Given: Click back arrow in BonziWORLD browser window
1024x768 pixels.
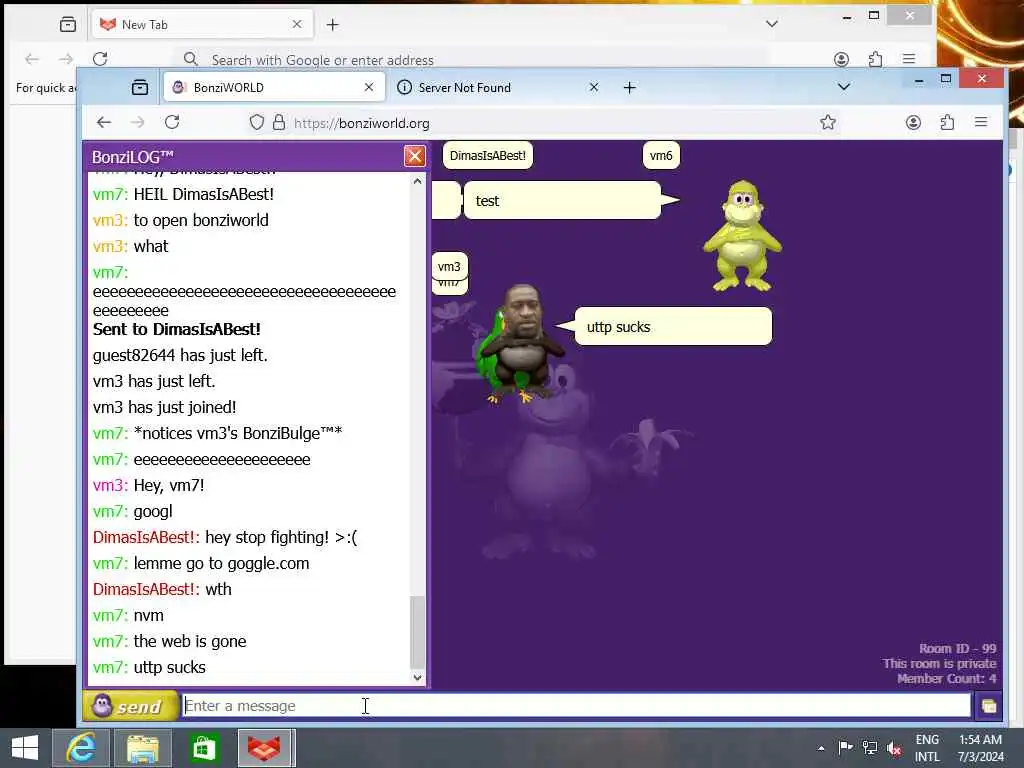Looking at the screenshot, I should click(104, 122).
